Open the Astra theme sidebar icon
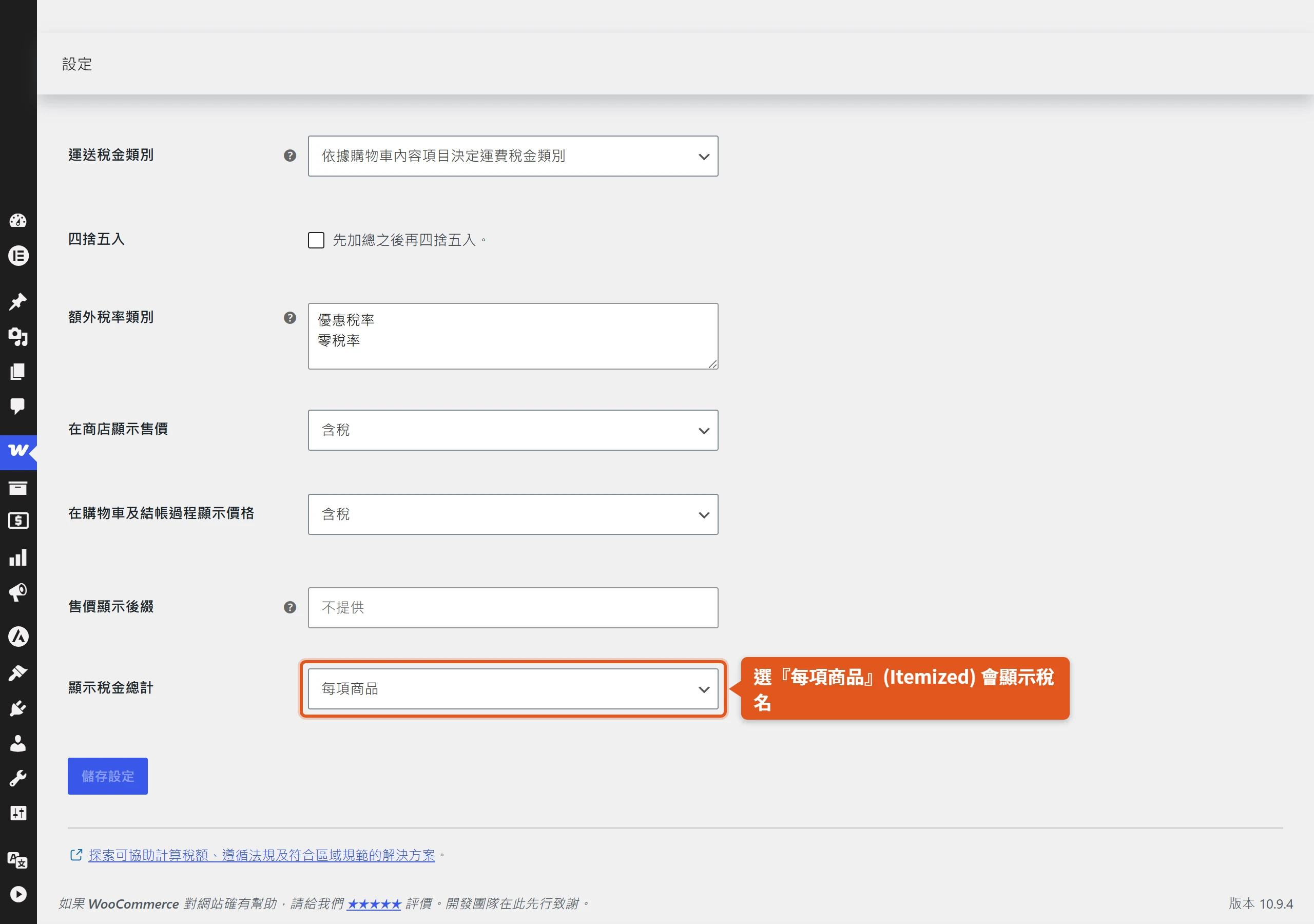 (18, 637)
